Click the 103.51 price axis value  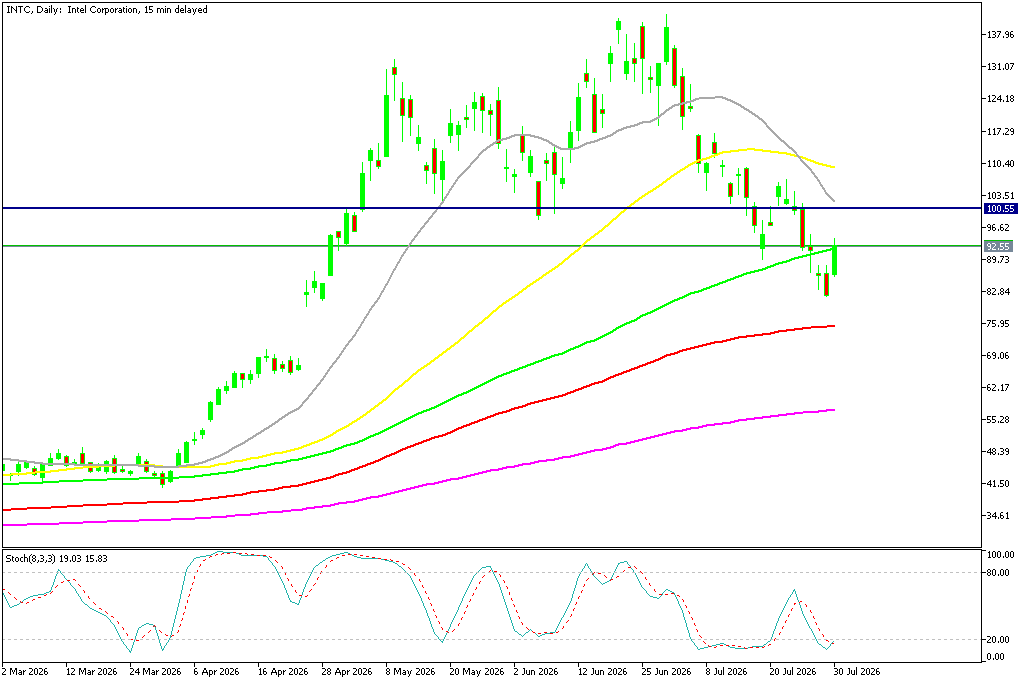(x=1000, y=196)
